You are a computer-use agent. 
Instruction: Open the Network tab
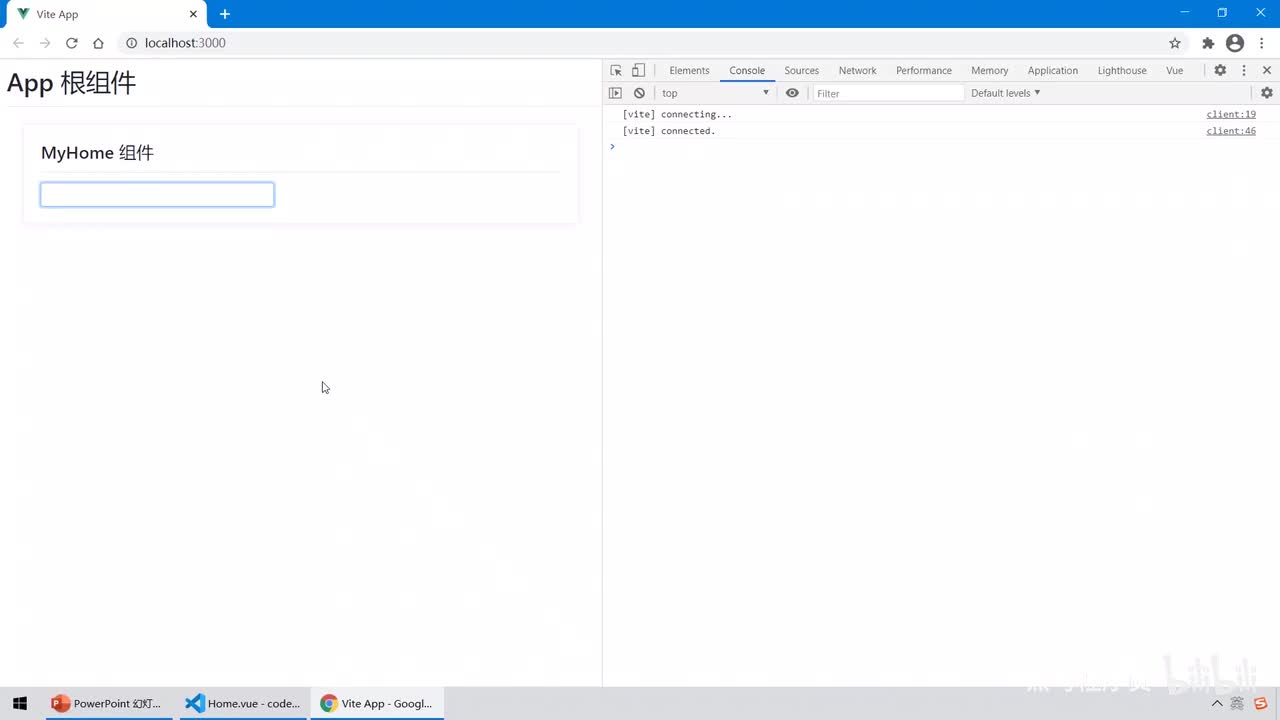pos(857,70)
